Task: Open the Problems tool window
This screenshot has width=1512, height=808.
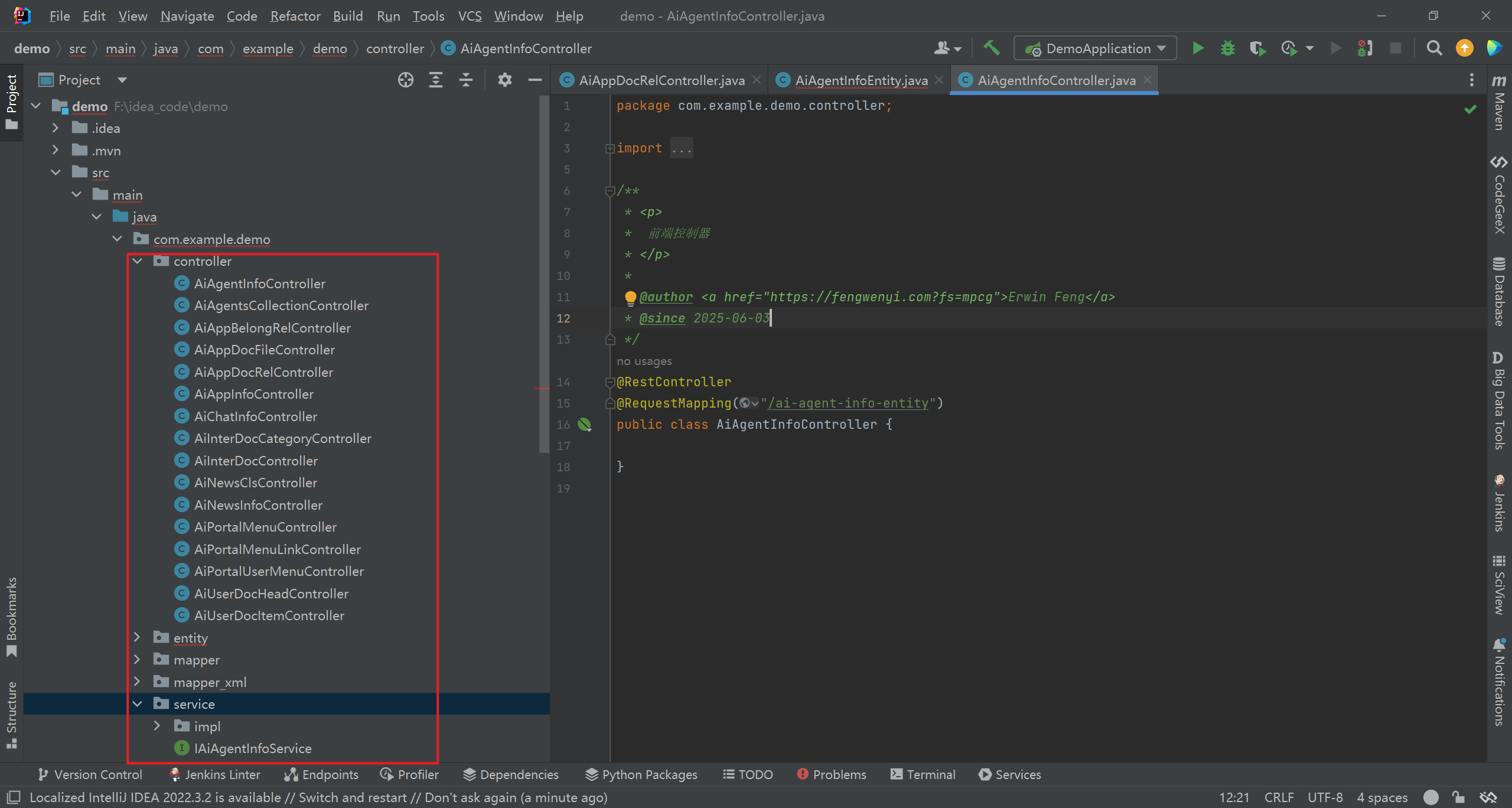Action: 832,774
